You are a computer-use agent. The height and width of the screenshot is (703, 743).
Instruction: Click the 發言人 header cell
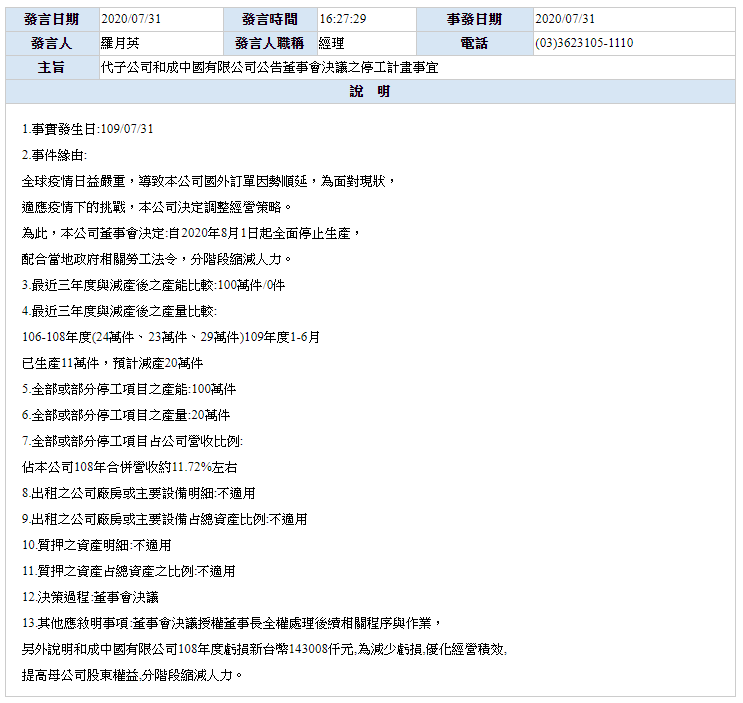pos(52,44)
